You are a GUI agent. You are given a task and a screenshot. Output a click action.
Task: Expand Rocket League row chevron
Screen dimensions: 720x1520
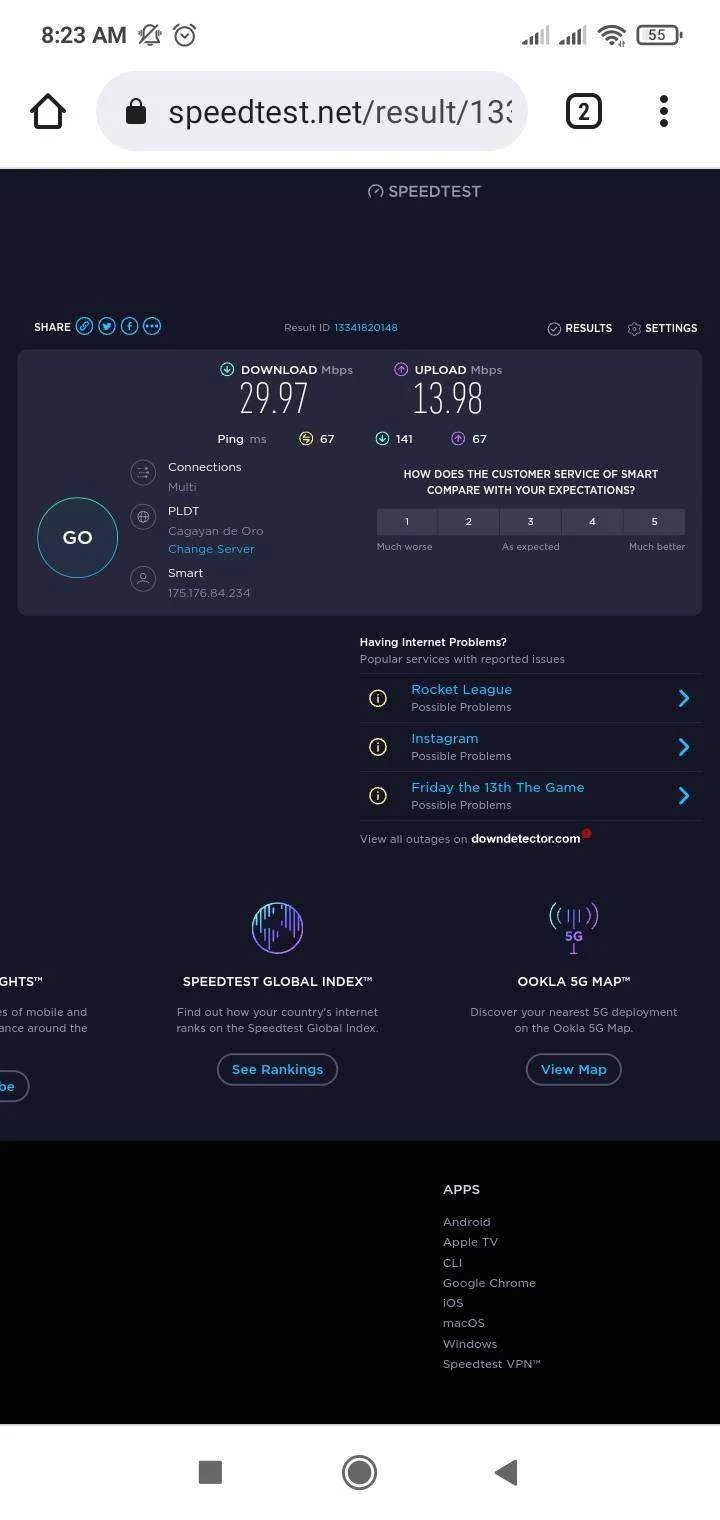tap(684, 698)
